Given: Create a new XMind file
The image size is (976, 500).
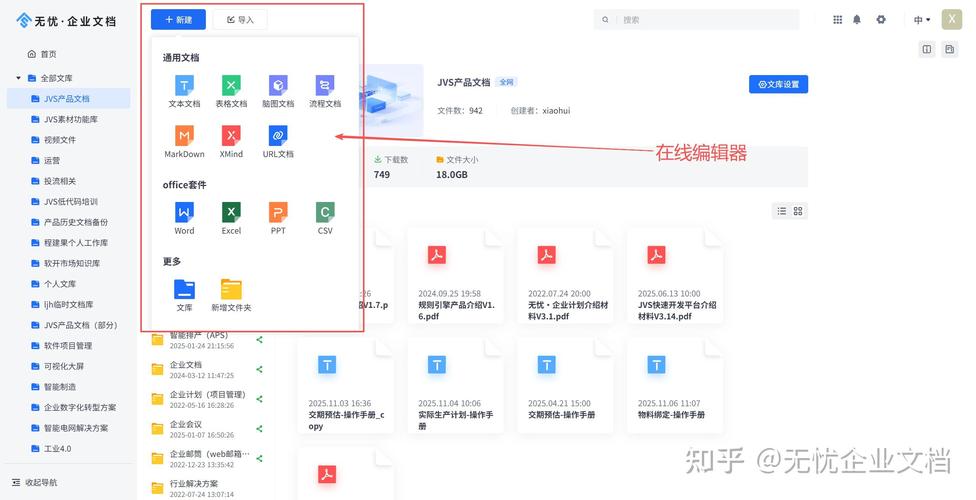Looking at the screenshot, I should click(231, 142).
